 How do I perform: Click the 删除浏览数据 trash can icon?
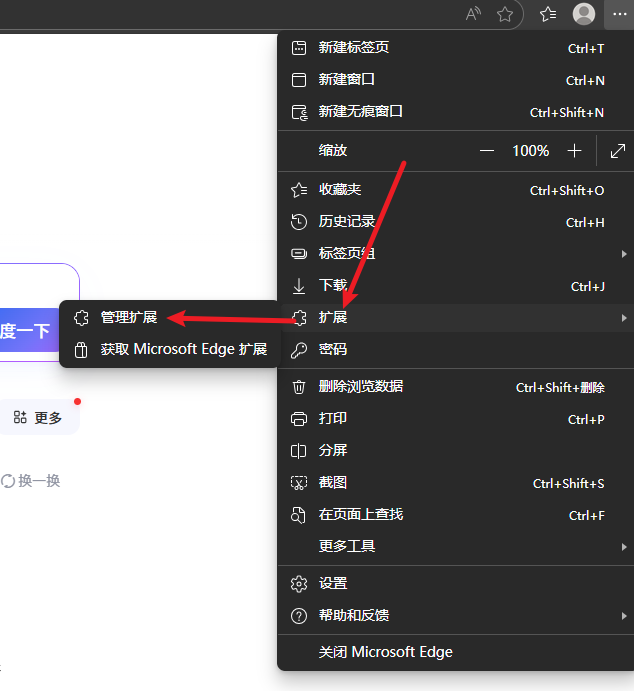tap(299, 387)
